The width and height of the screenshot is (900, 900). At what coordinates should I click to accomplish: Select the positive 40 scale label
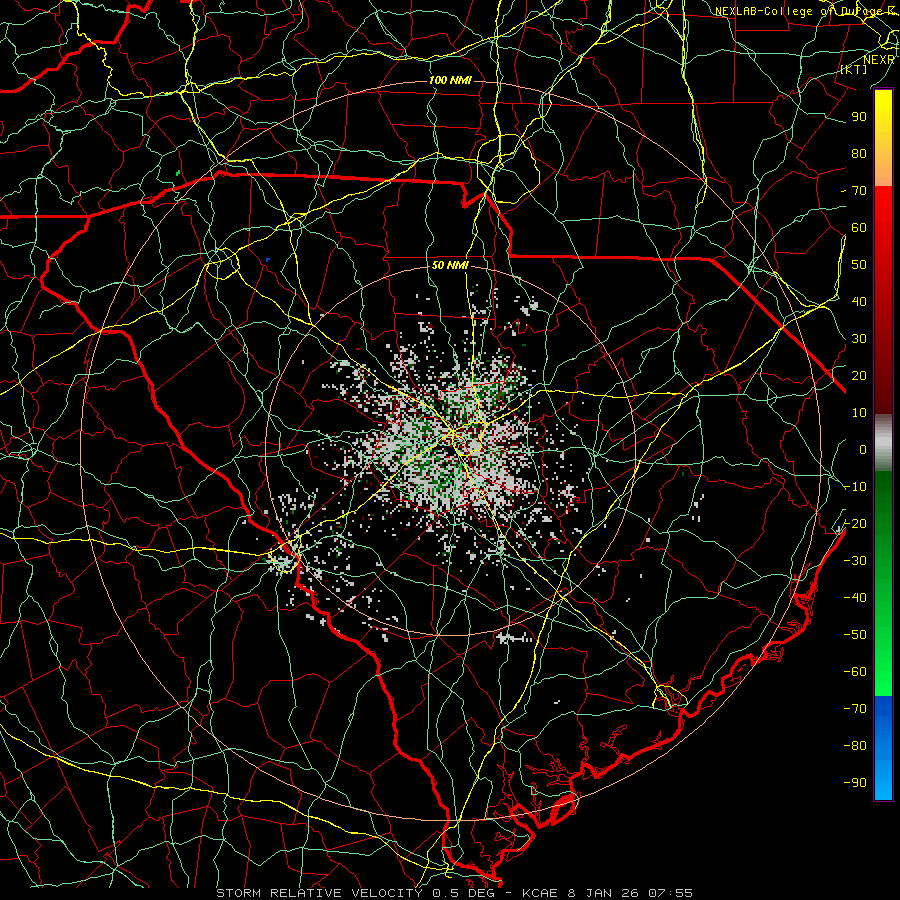click(859, 301)
